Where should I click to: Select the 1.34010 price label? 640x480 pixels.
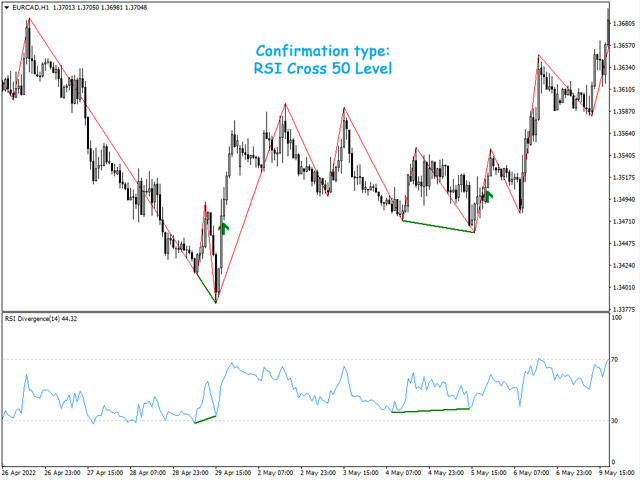point(624,287)
